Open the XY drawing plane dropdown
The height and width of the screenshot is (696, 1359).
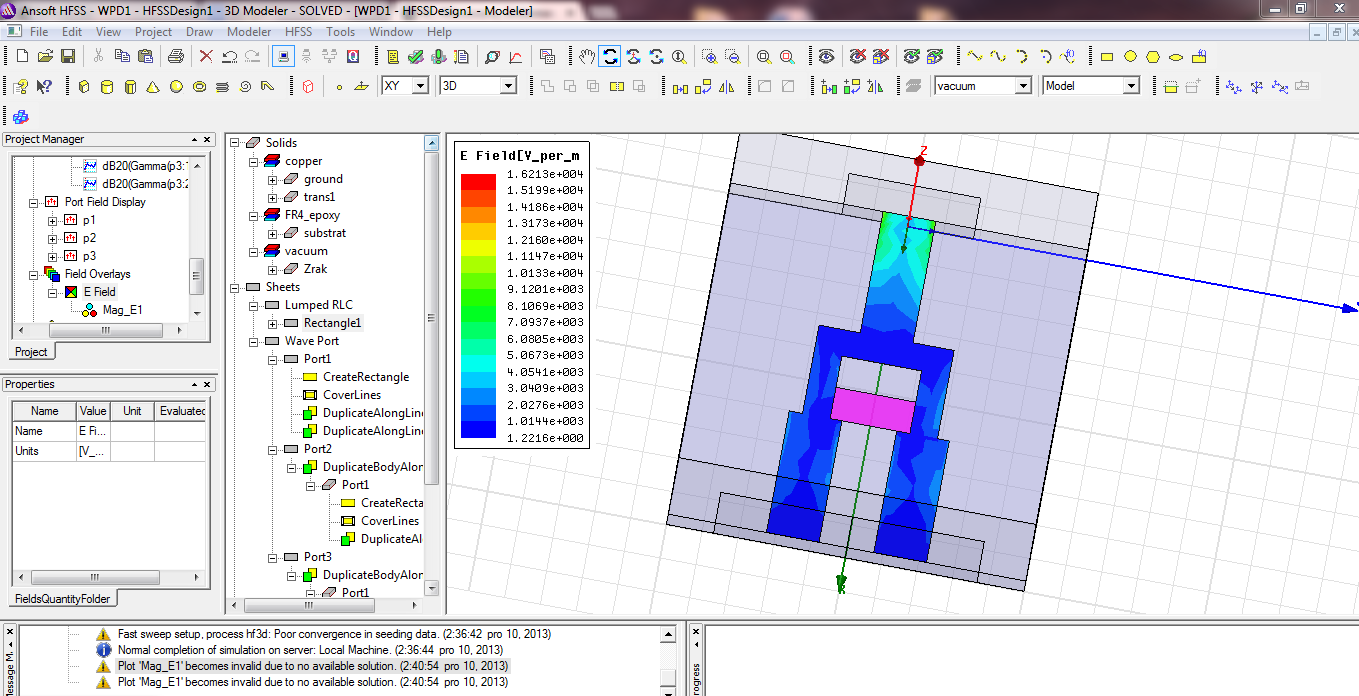[x=420, y=86]
